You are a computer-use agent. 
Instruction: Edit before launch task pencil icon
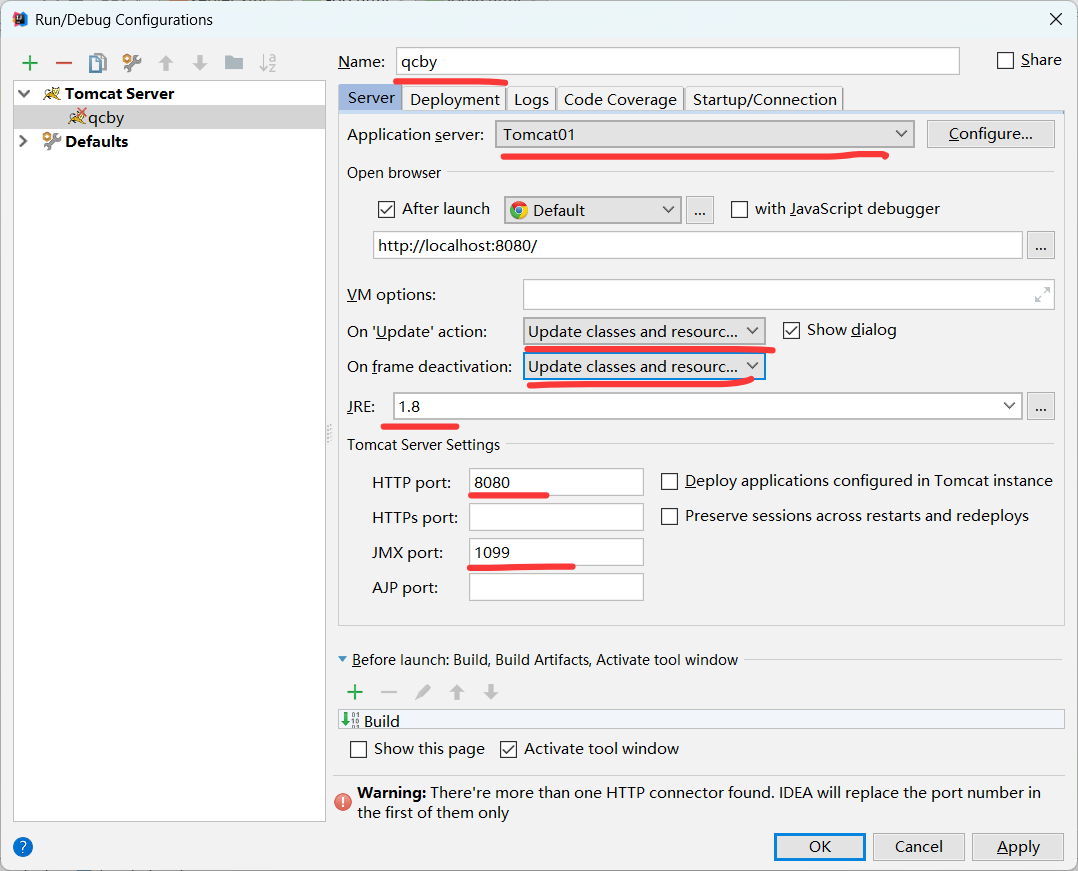[x=423, y=692]
